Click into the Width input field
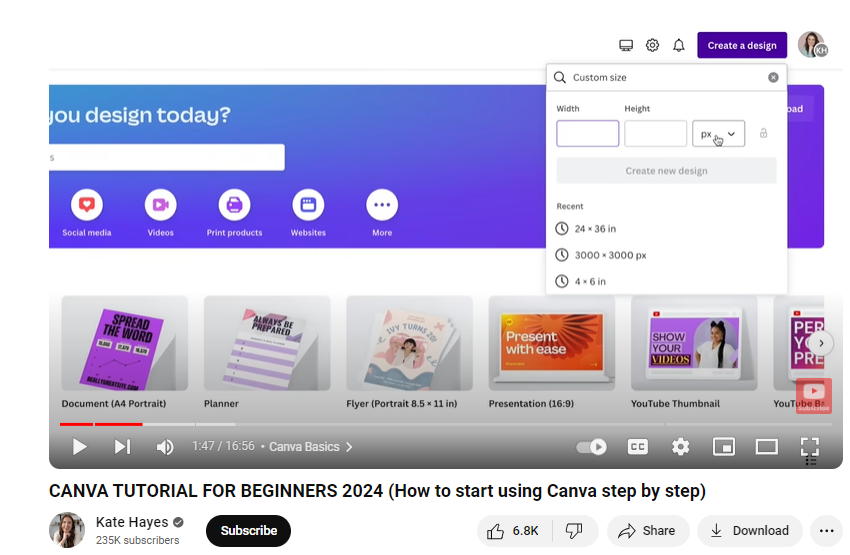The width and height of the screenshot is (850, 555). point(588,133)
